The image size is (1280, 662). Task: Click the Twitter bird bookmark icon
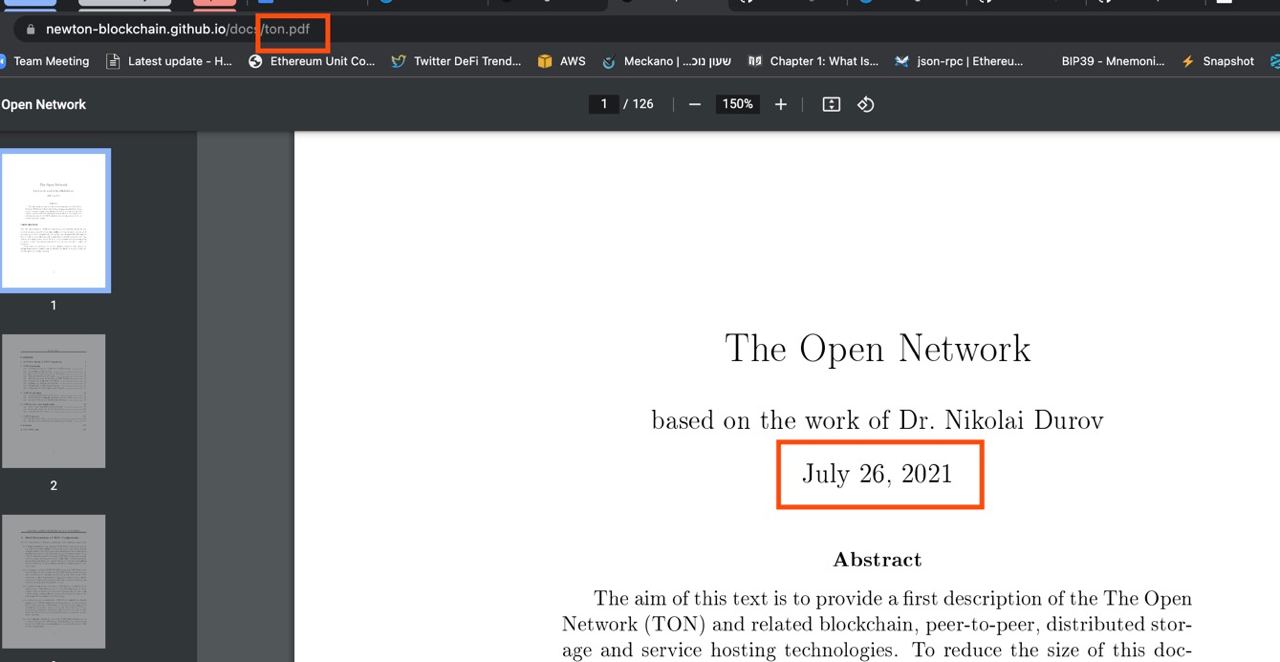pyautogui.click(x=399, y=61)
